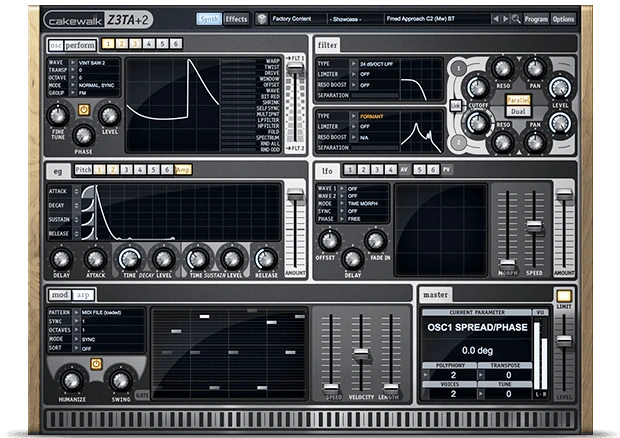Click the envelope Attack knob
Image resolution: width=620 pixels, height=438 pixels.
[x=95, y=259]
